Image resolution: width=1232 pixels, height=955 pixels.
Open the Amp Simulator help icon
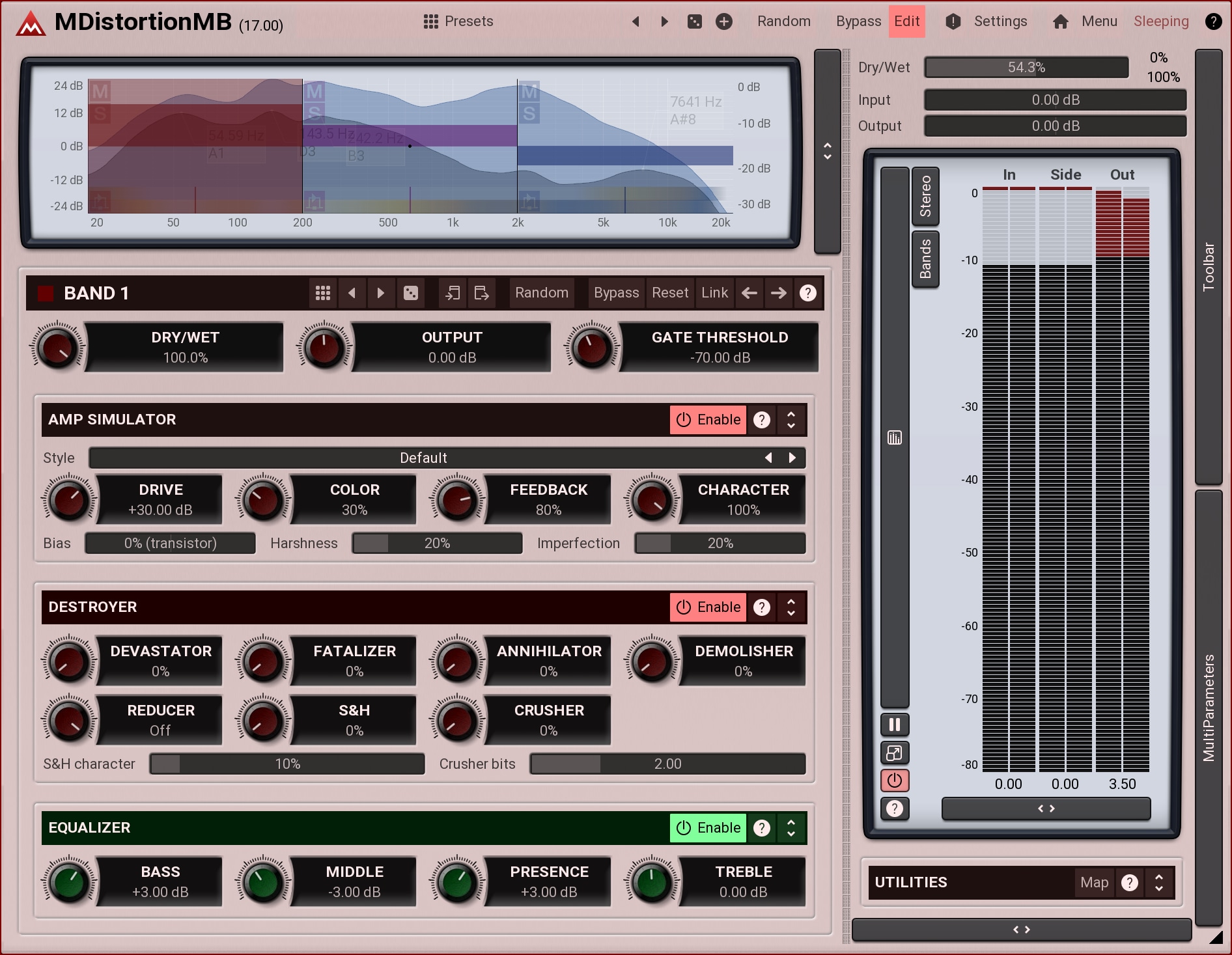click(x=762, y=420)
